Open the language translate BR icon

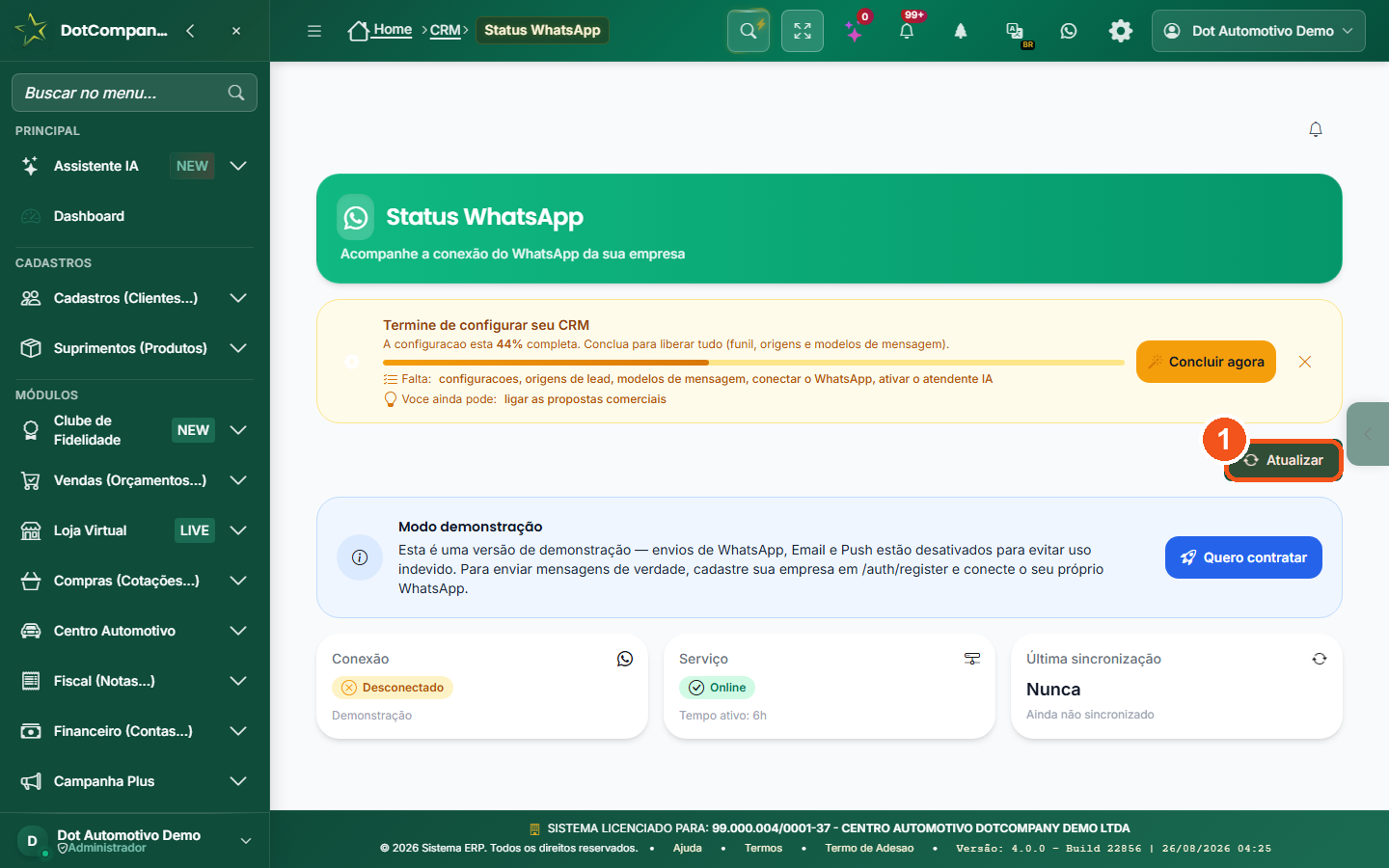click(x=1015, y=33)
